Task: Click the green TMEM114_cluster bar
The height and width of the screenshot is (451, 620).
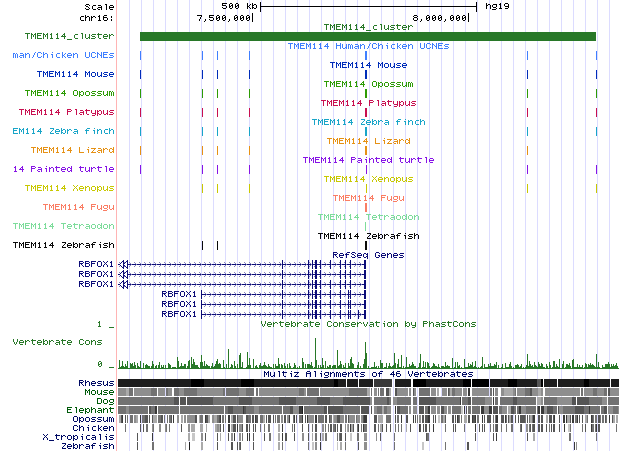Action: pyautogui.click(x=367, y=37)
